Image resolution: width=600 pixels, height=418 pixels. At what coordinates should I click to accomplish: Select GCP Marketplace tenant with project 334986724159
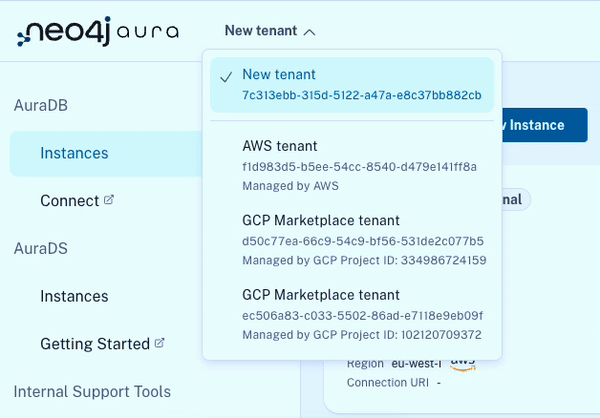click(352, 240)
